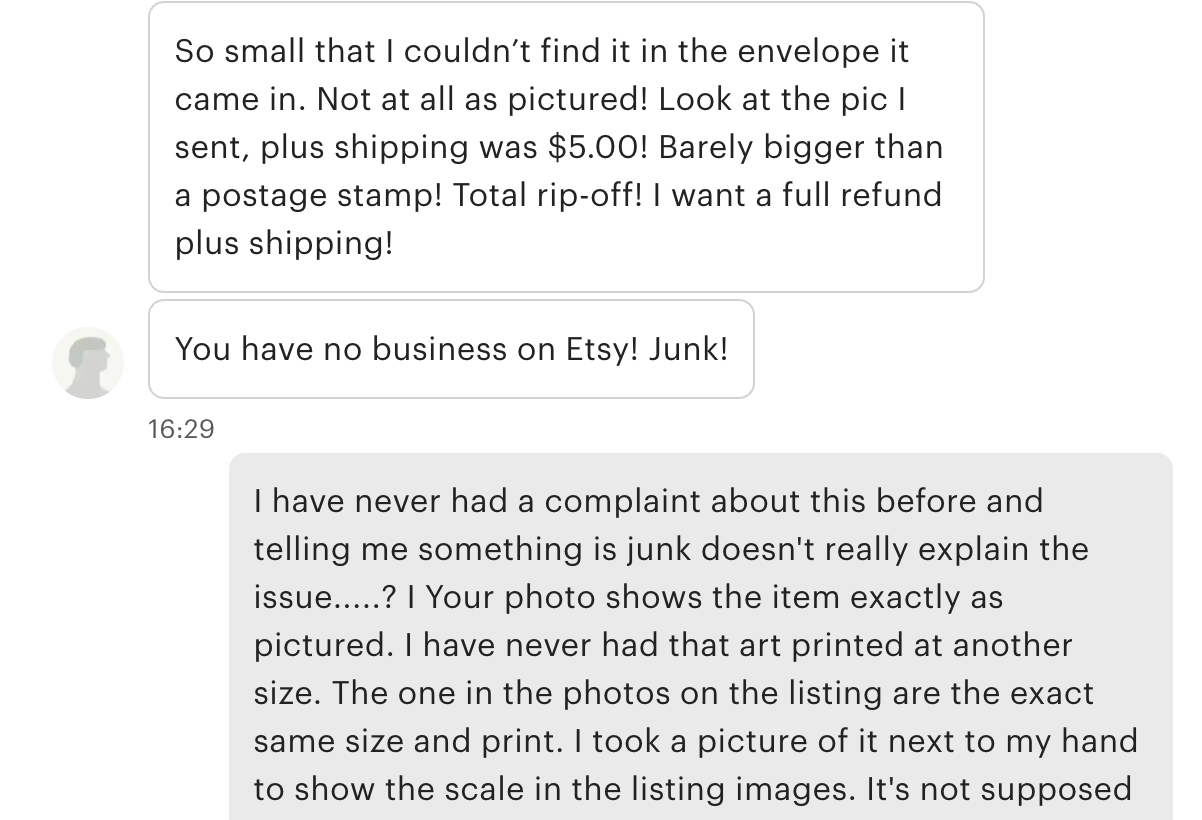Click the buyer's profile avatar
1202x820 pixels.
tap(88, 362)
